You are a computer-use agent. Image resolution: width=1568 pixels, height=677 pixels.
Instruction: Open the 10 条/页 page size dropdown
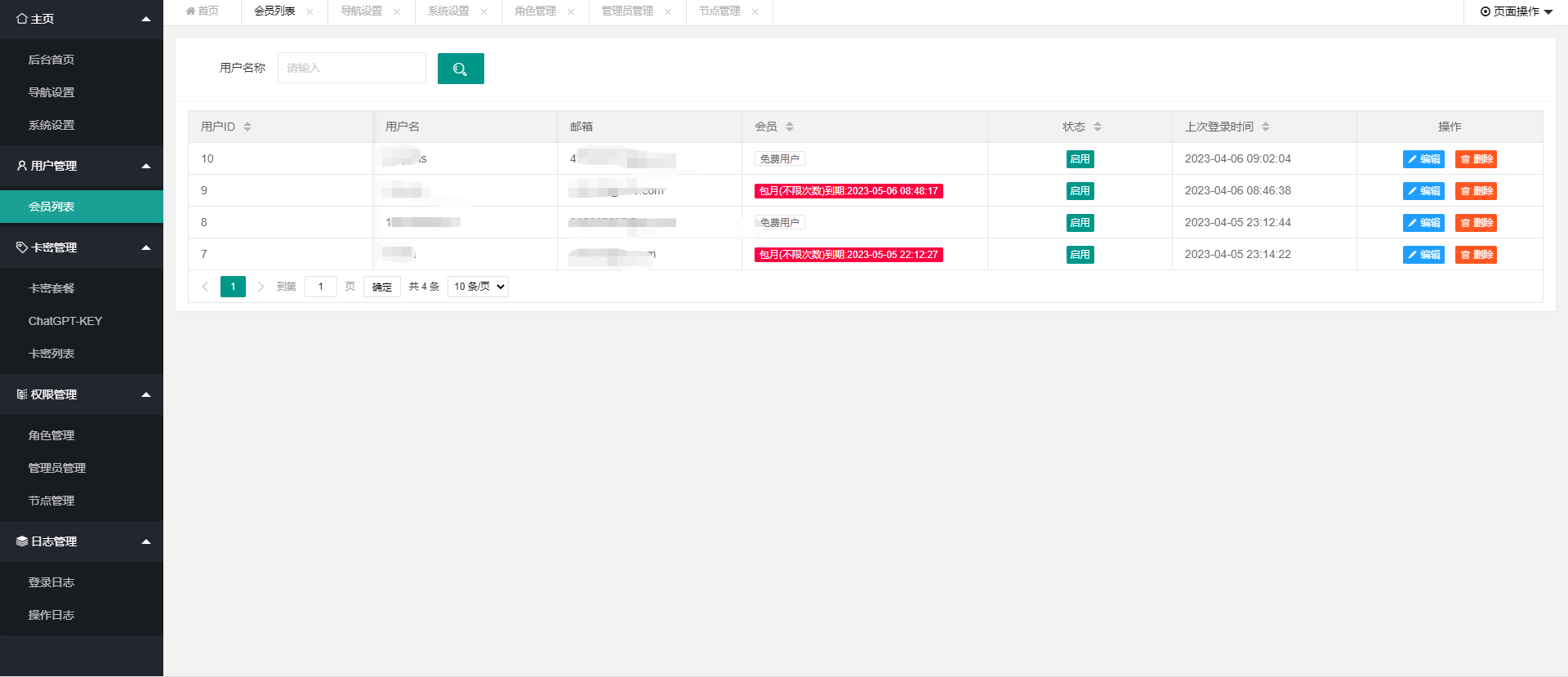478,287
